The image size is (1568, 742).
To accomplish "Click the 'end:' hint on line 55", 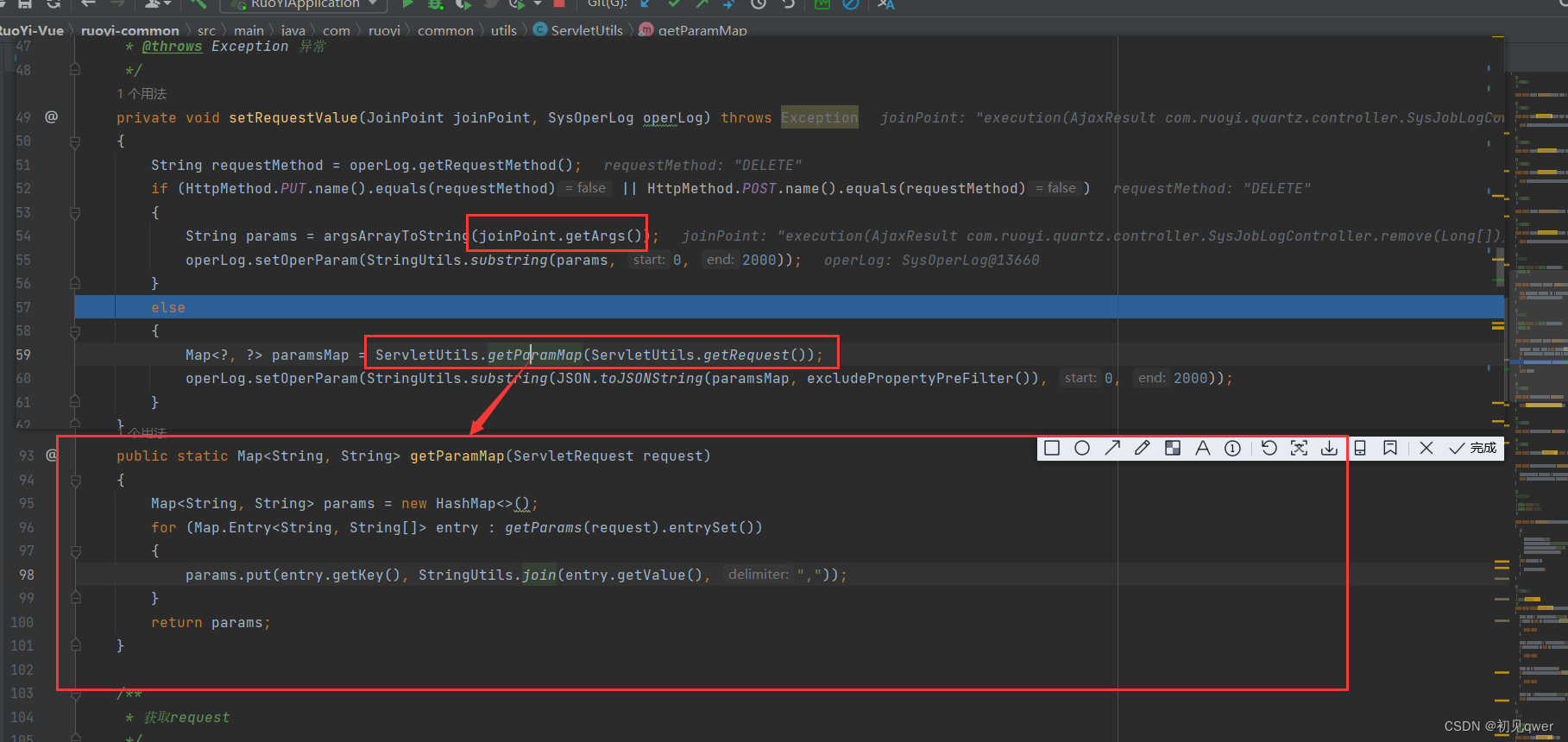I will 720,260.
